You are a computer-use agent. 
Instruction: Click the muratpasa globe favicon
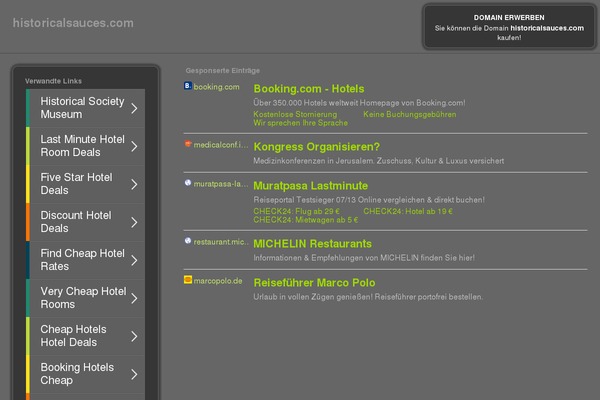[x=188, y=183]
